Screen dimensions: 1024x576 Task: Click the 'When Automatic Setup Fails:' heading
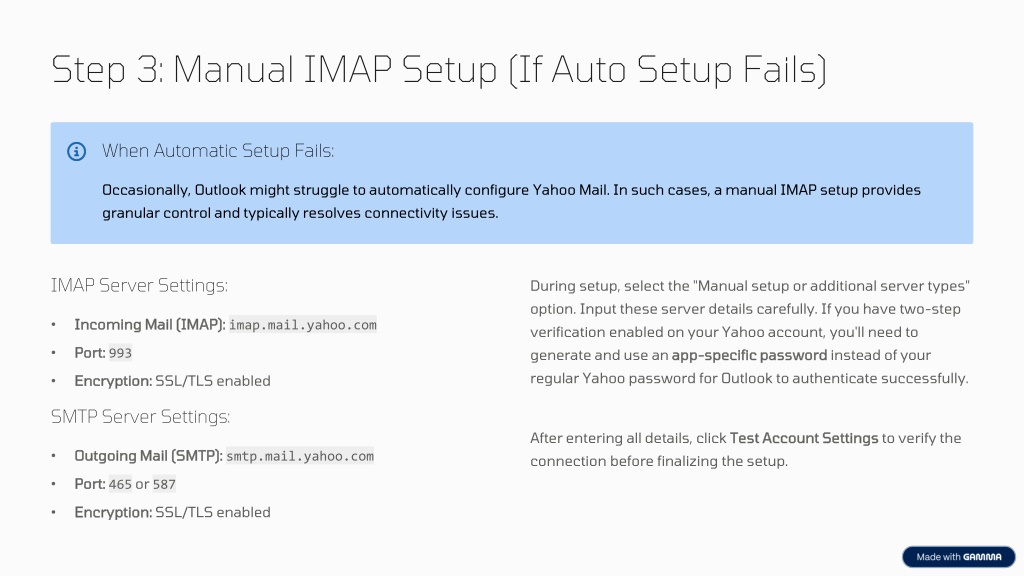coord(218,151)
